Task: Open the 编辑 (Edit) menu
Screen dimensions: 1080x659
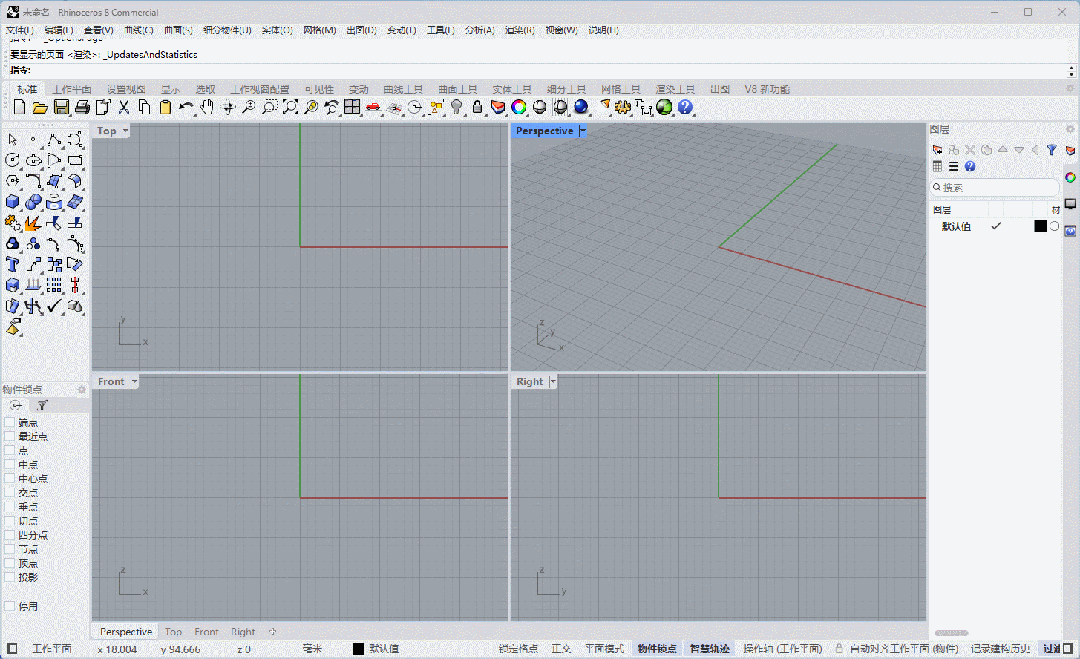Action: (x=59, y=30)
